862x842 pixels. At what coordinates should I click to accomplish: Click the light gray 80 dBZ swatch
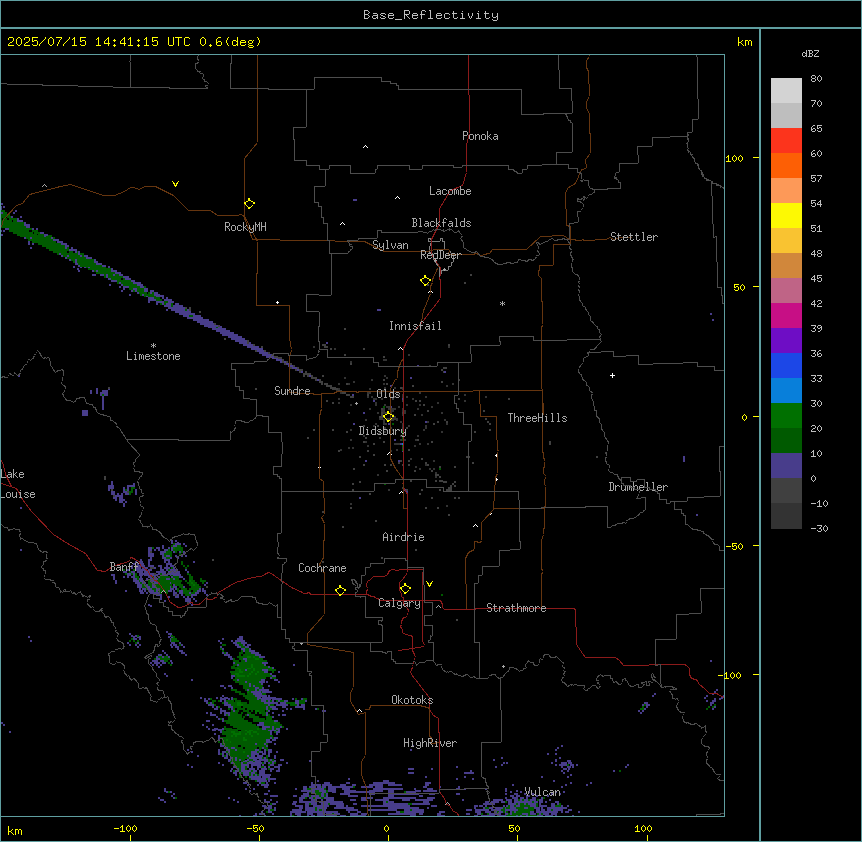(x=786, y=90)
